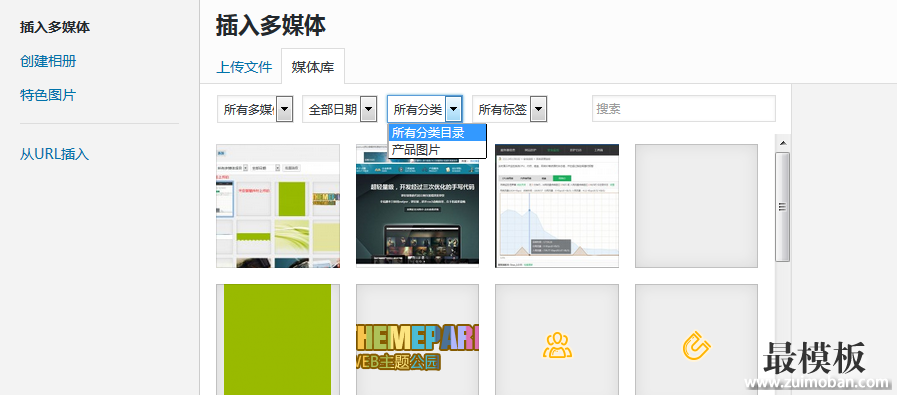Click the scrollbar up arrow
The width and height of the screenshot is (897, 395).
point(783,143)
